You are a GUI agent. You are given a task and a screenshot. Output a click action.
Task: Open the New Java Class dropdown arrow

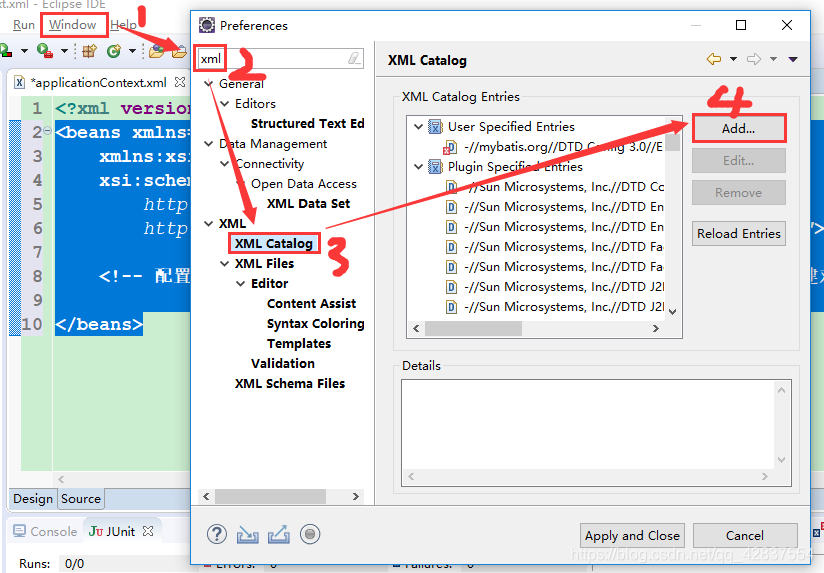click(132, 51)
